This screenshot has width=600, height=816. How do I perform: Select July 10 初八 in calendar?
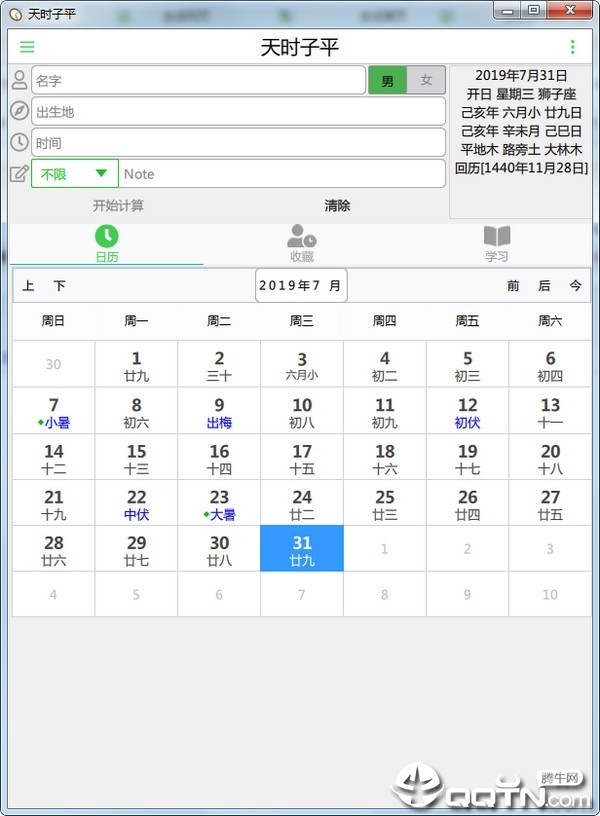click(302, 411)
